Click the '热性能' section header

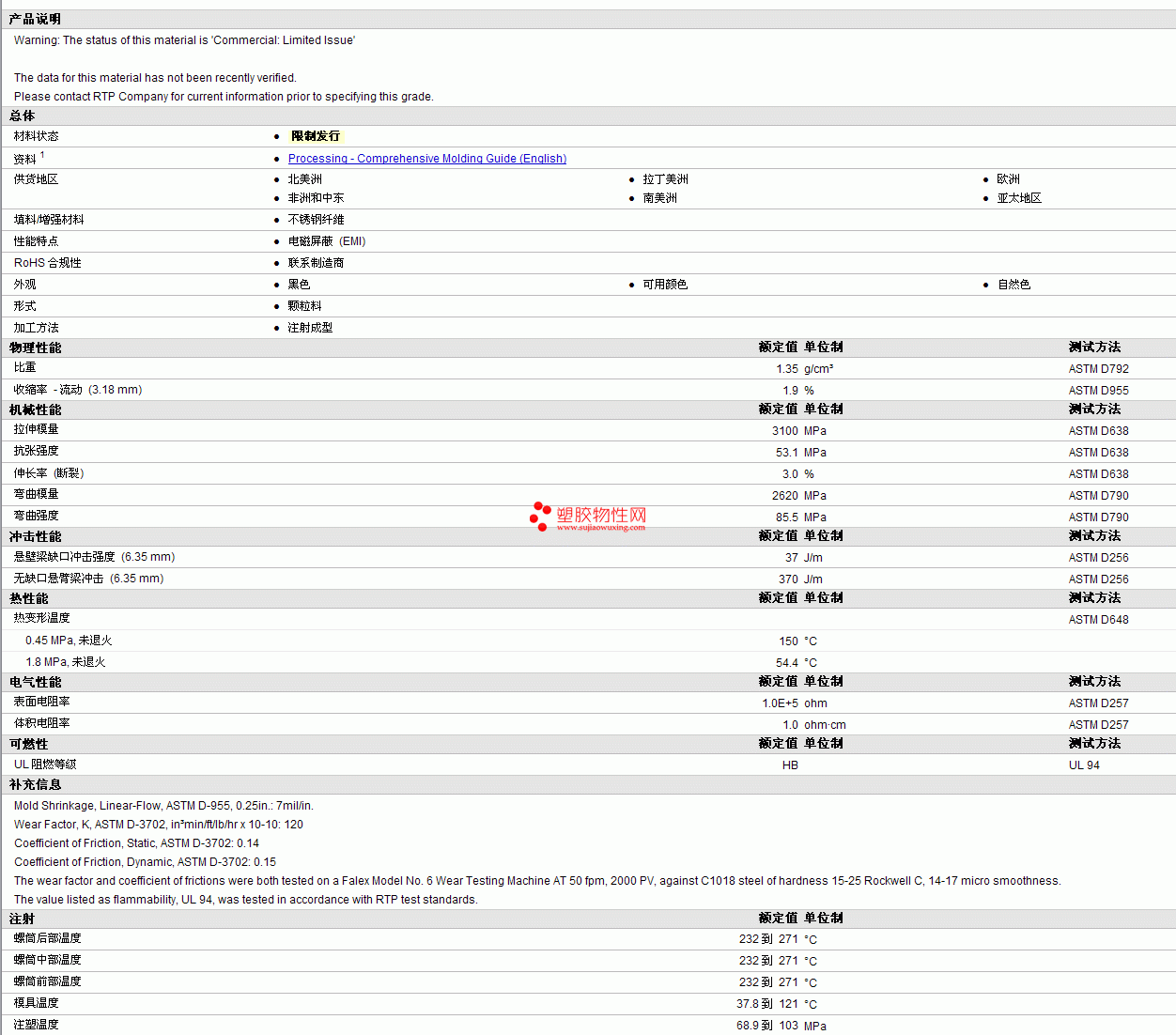pyautogui.click(x=29, y=598)
